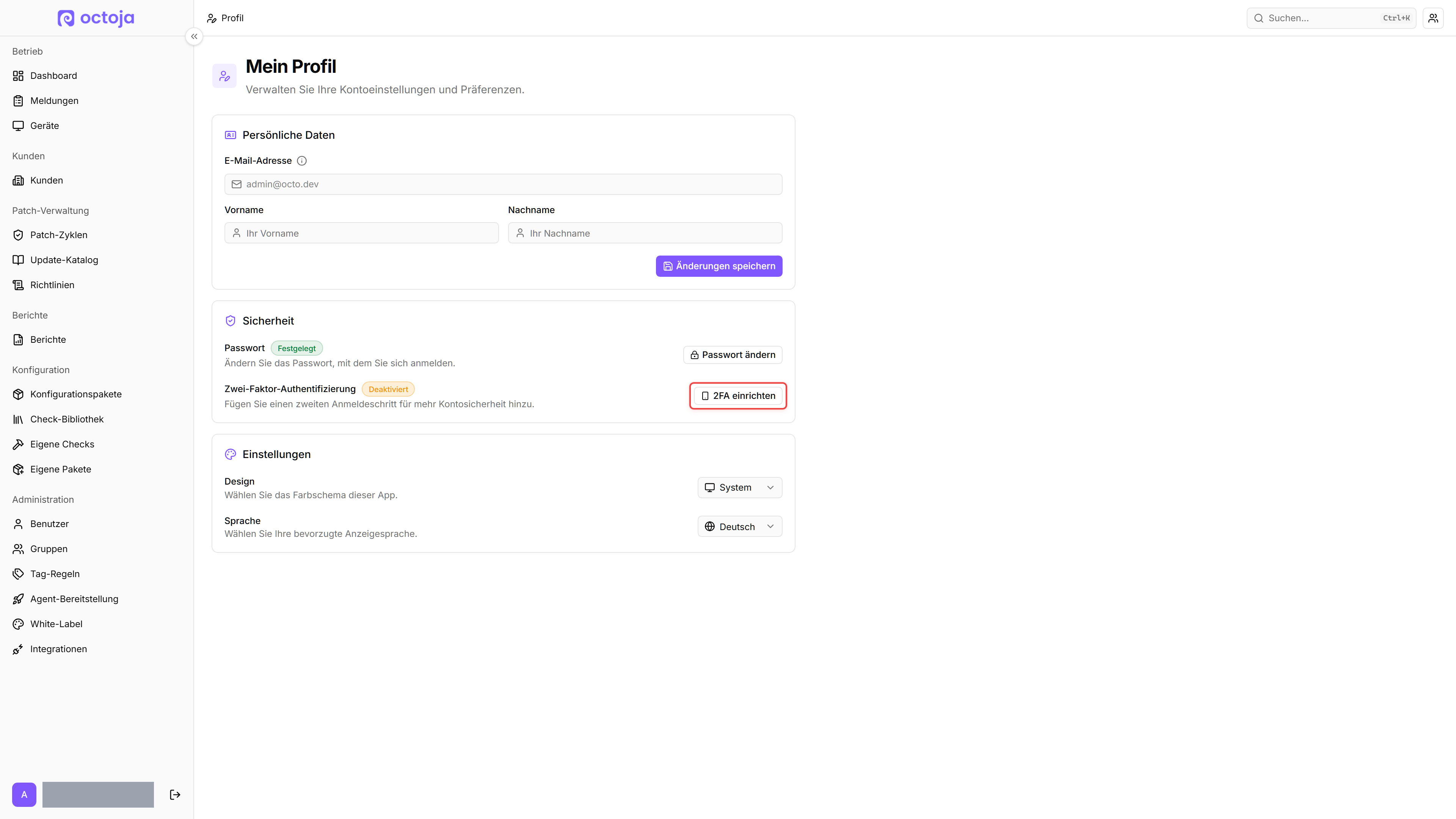Click the Profil breadcrumb text
The width and height of the screenshot is (1456, 819).
232,18
